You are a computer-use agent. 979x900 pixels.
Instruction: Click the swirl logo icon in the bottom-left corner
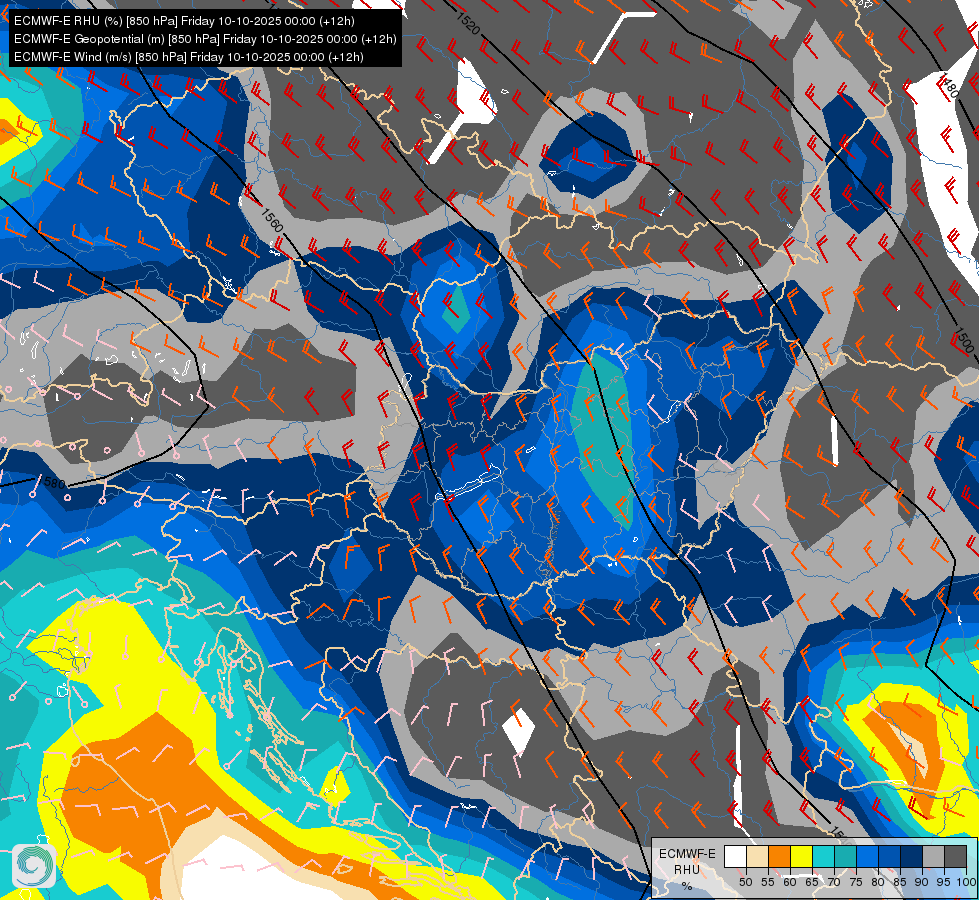coord(34,866)
